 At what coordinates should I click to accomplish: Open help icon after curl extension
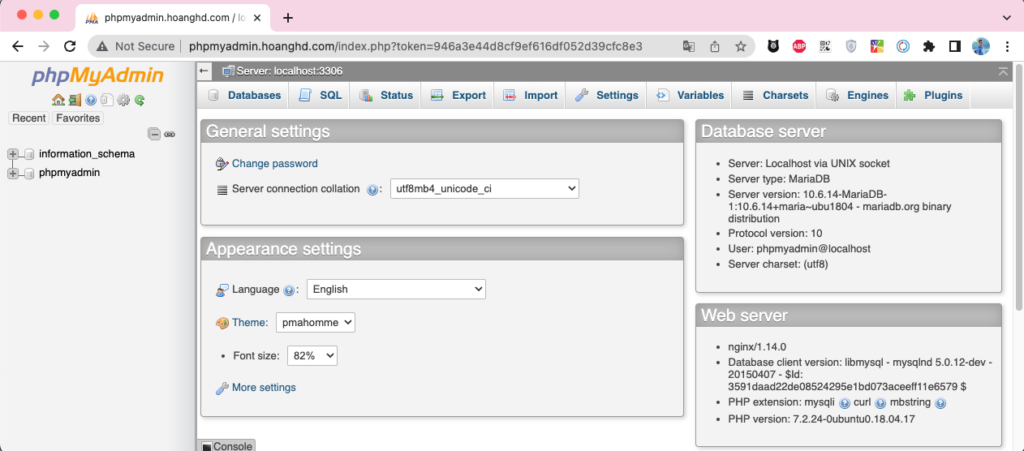pos(880,403)
